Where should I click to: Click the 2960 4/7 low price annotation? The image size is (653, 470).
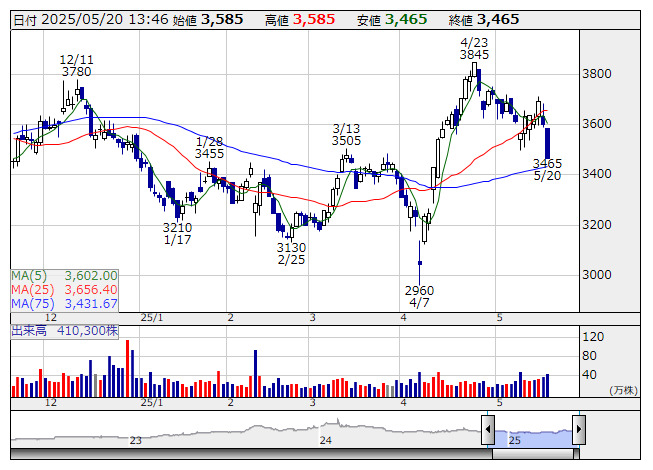coord(419,296)
